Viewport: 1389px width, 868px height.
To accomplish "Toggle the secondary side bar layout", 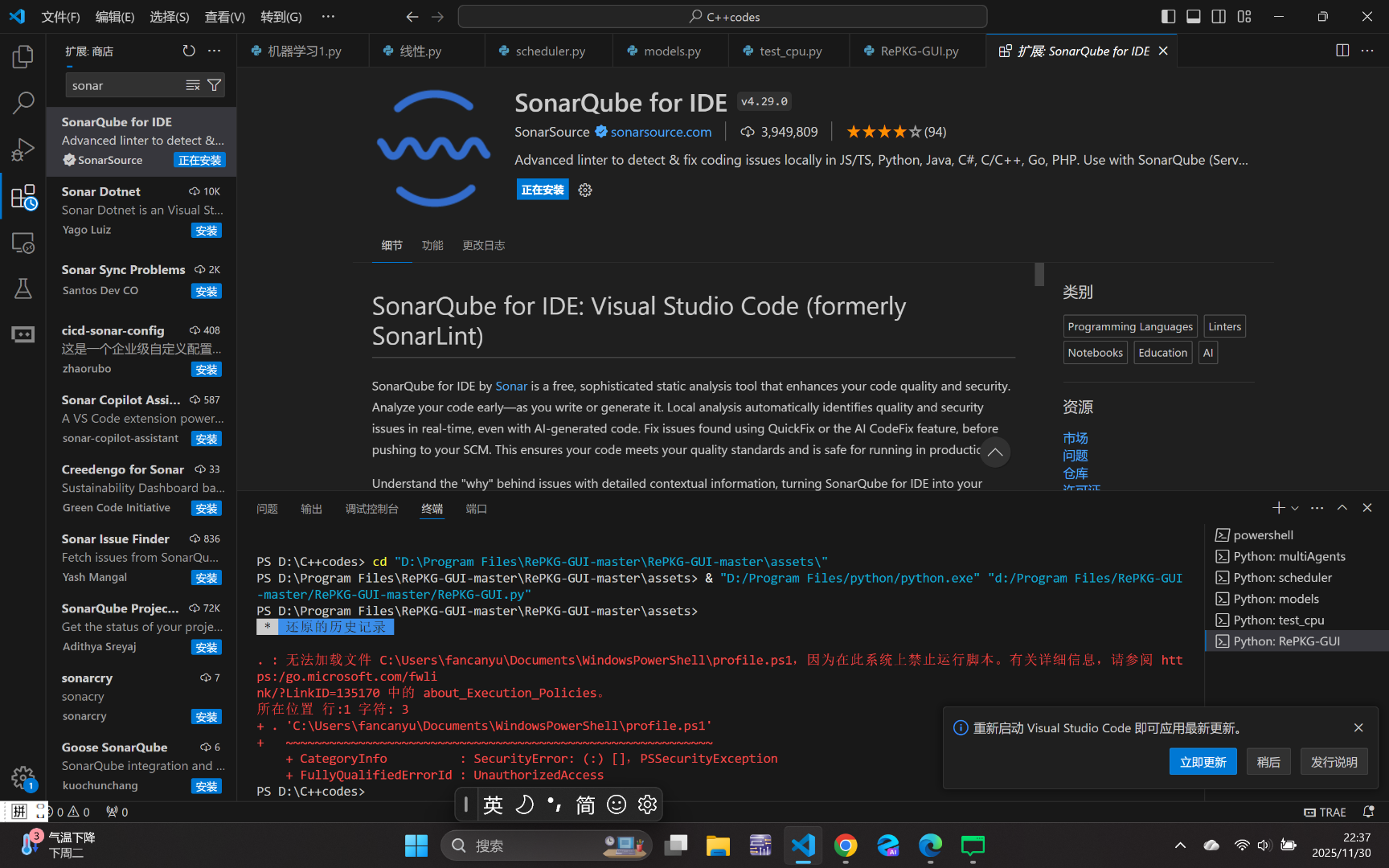I will pos(1219,16).
